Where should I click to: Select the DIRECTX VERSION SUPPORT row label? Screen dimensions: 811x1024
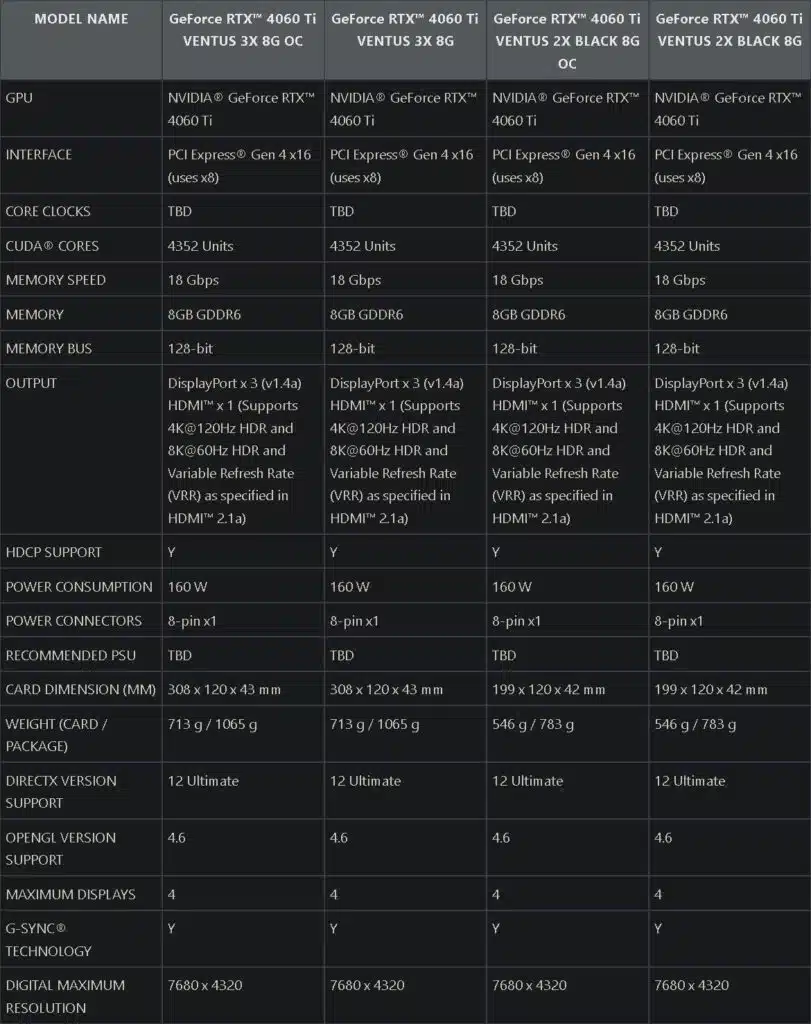point(61,792)
